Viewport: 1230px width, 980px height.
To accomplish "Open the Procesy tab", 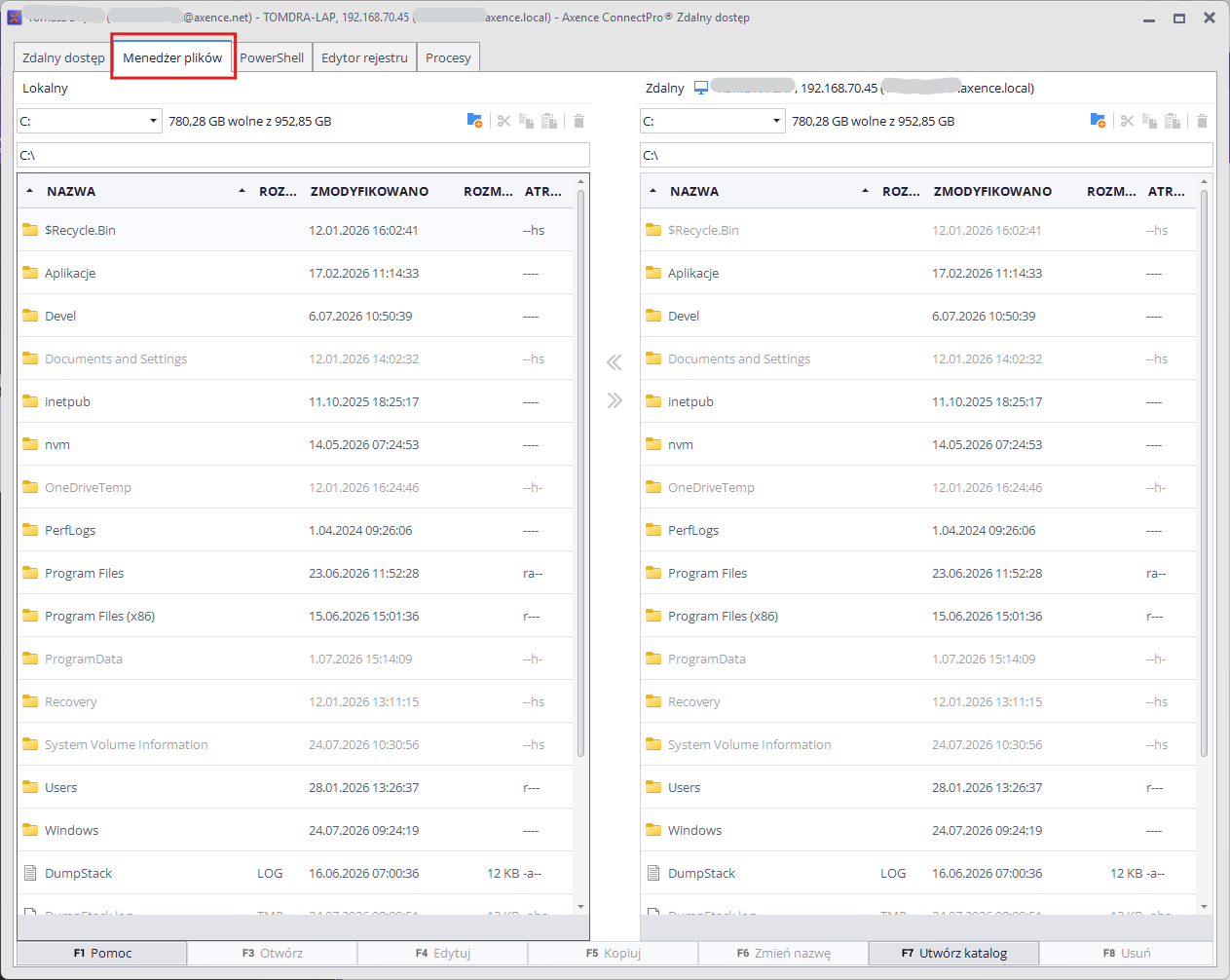I will (448, 57).
